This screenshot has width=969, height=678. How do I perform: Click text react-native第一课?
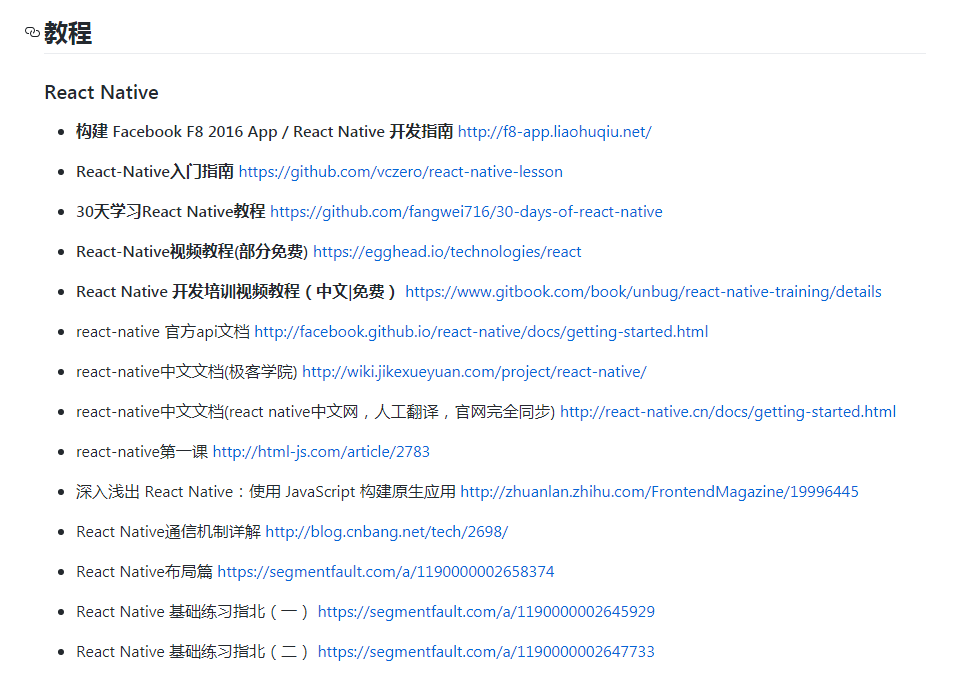coord(142,452)
